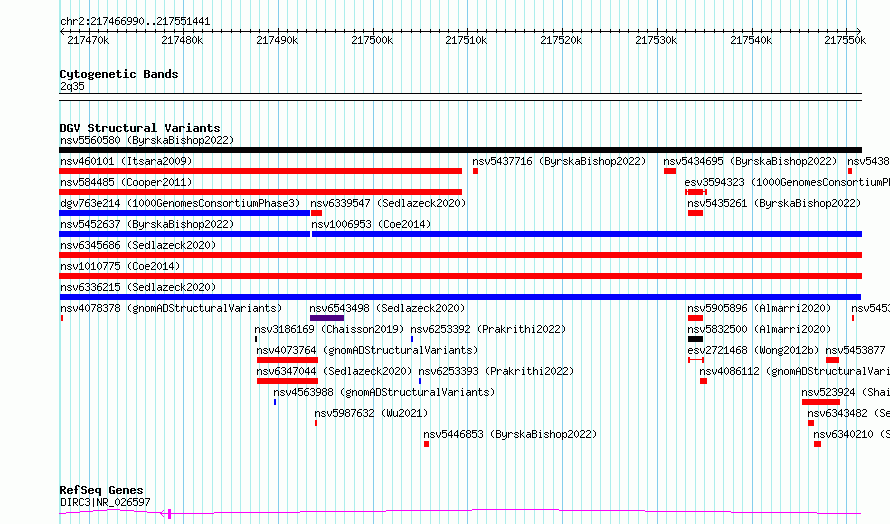Select the red nsv523924 variant bar
Screen dimensions: 890x524
coord(821,402)
